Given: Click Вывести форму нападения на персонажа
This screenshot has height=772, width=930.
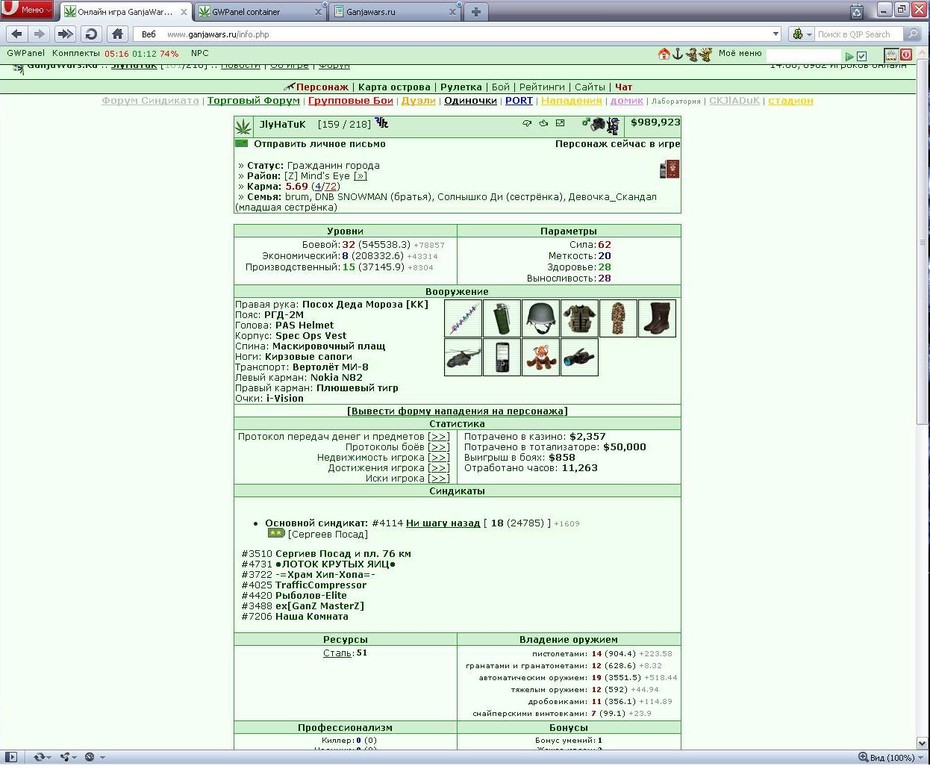Looking at the screenshot, I should click(x=457, y=411).
